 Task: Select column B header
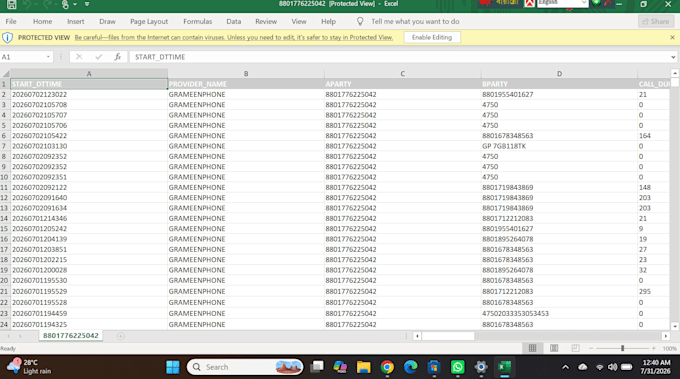[x=246, y=74]
